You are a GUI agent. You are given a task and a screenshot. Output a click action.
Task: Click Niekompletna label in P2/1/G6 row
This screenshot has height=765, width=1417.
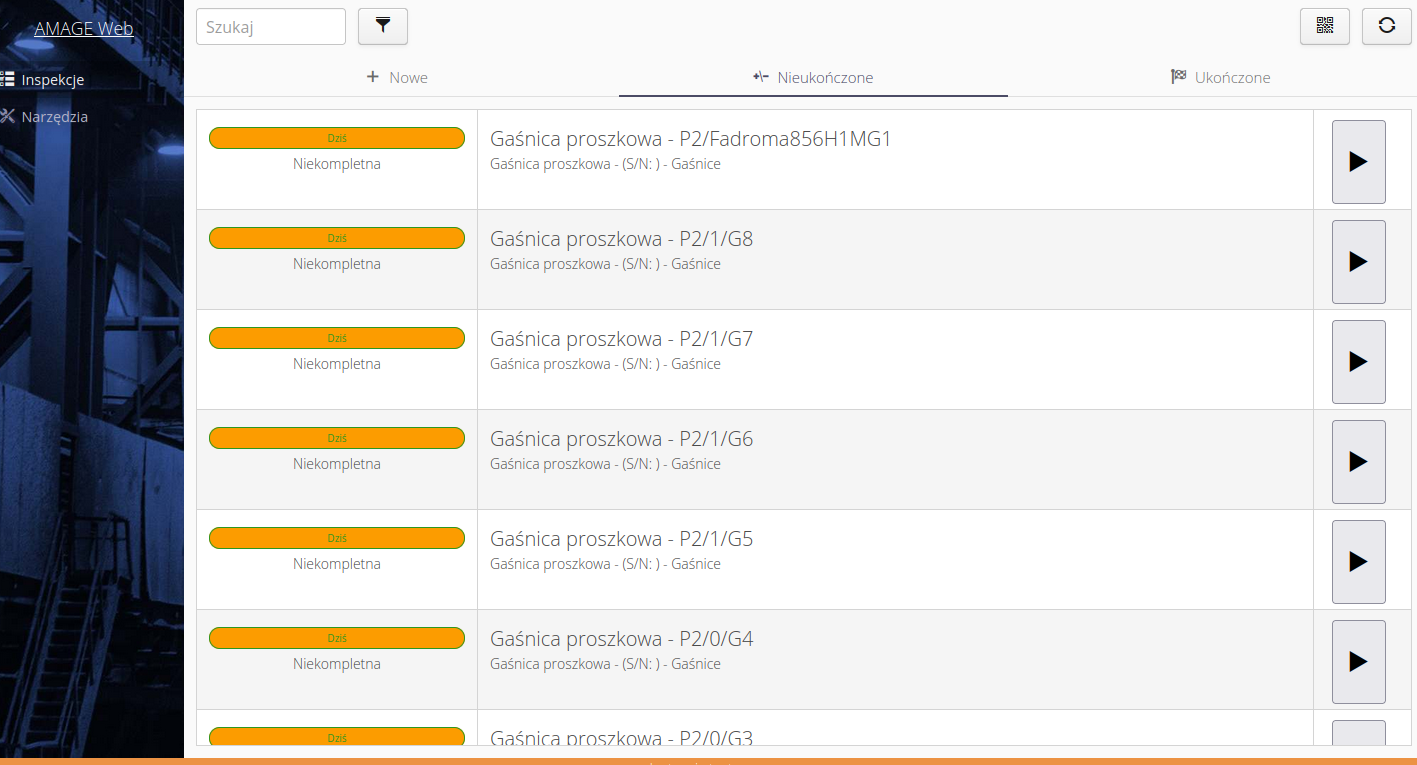pyautogui.click(x=337, y=464)
